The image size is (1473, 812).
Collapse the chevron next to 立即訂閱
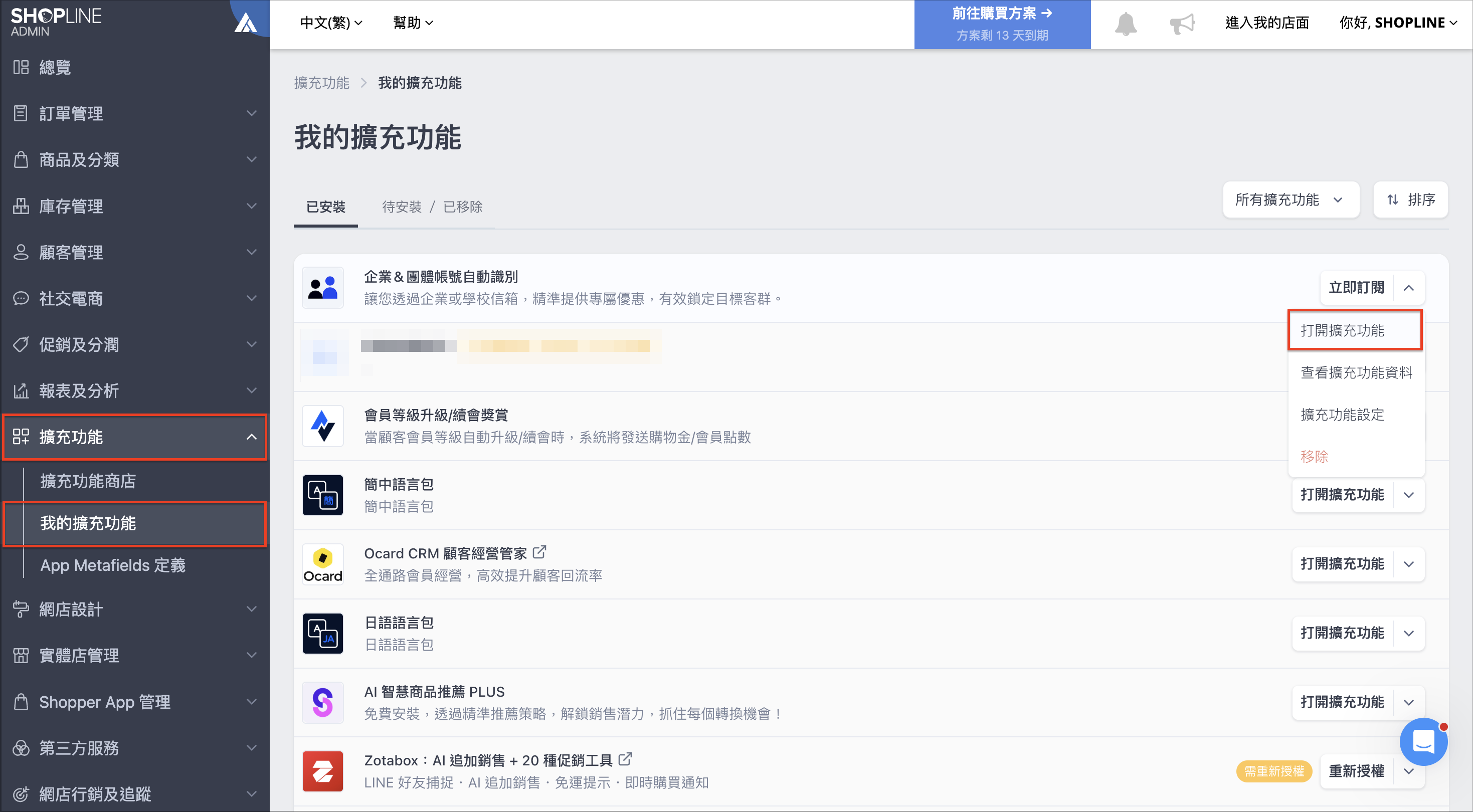(1408, 288)
